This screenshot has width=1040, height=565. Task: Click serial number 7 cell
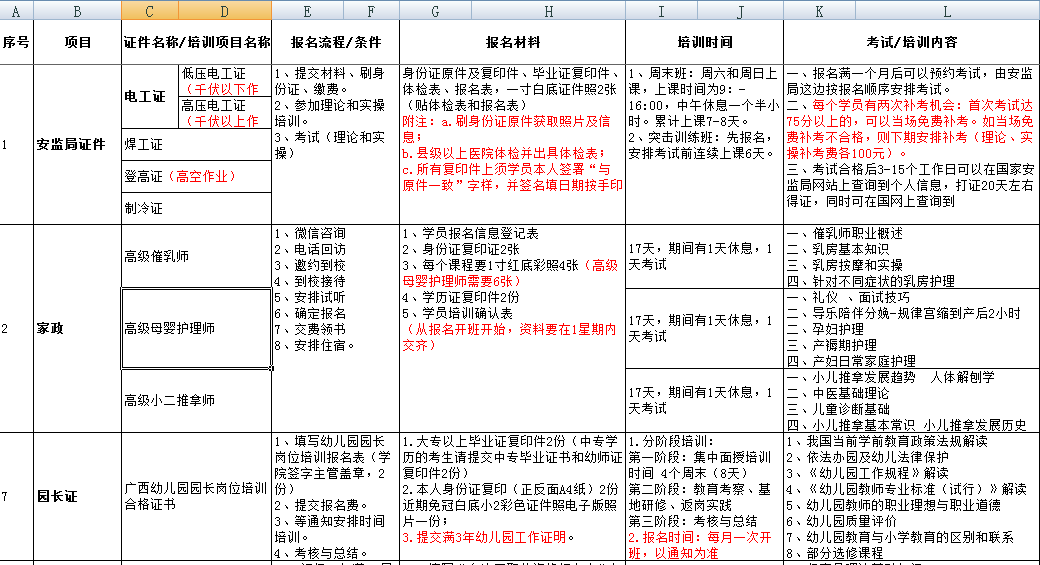coord(17,497)
